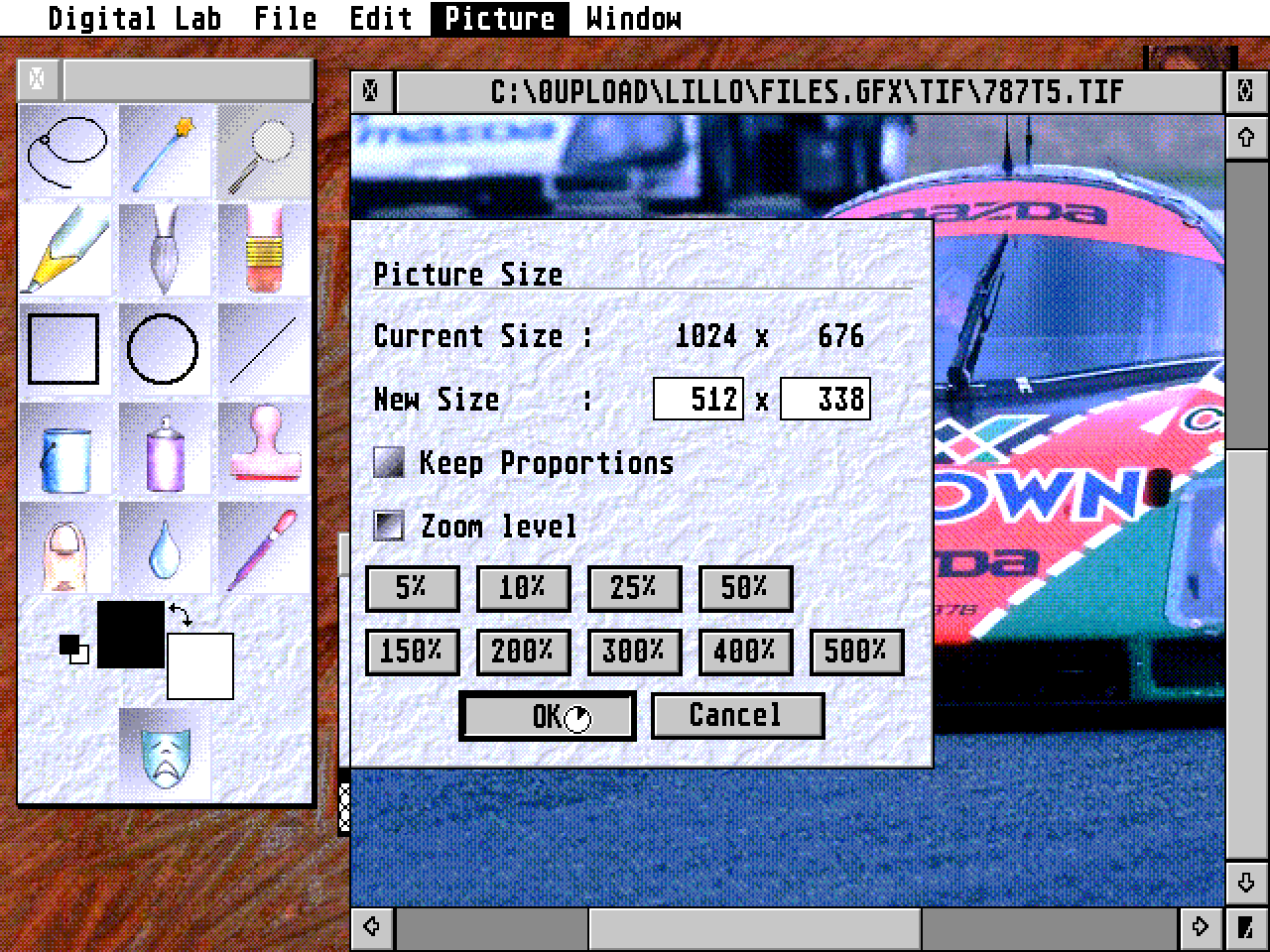Toggle the Zoom level option

point(389,526)
